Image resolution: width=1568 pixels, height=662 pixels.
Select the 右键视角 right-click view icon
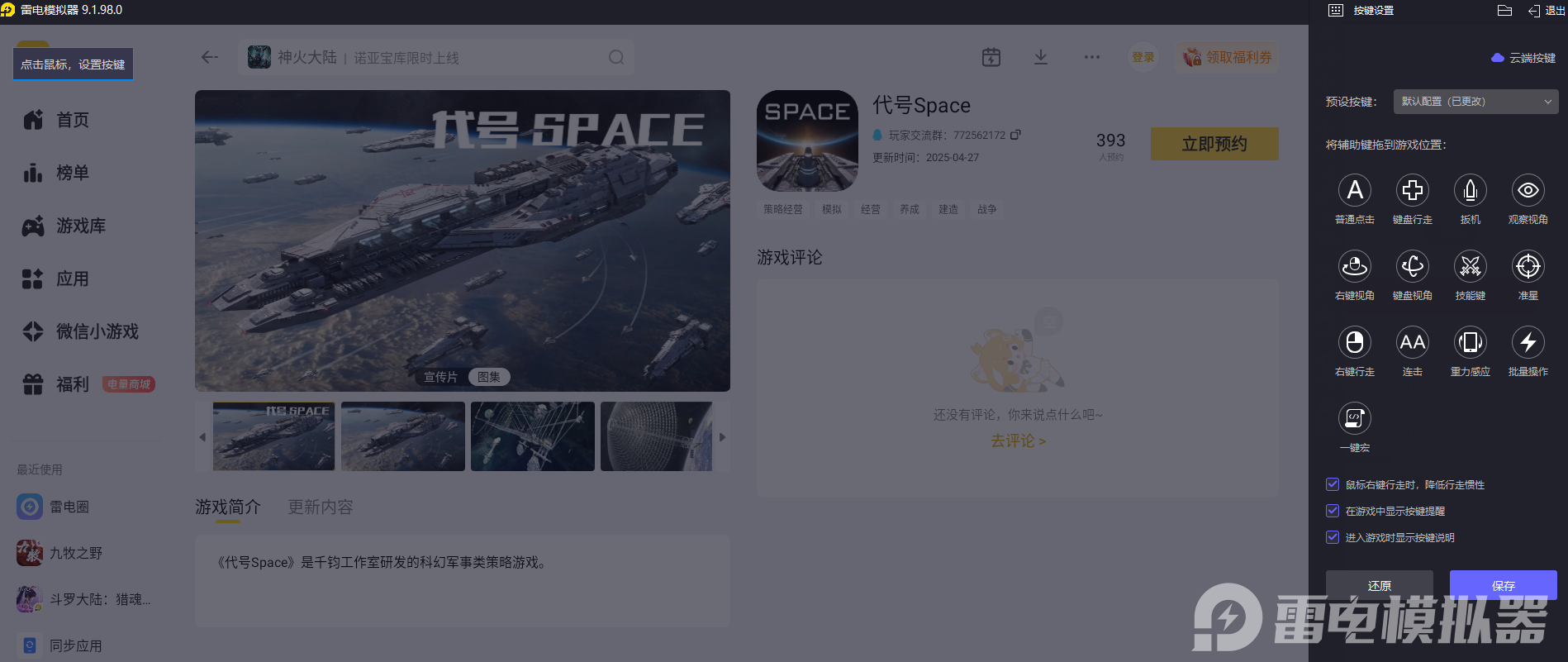[1355, 267]
